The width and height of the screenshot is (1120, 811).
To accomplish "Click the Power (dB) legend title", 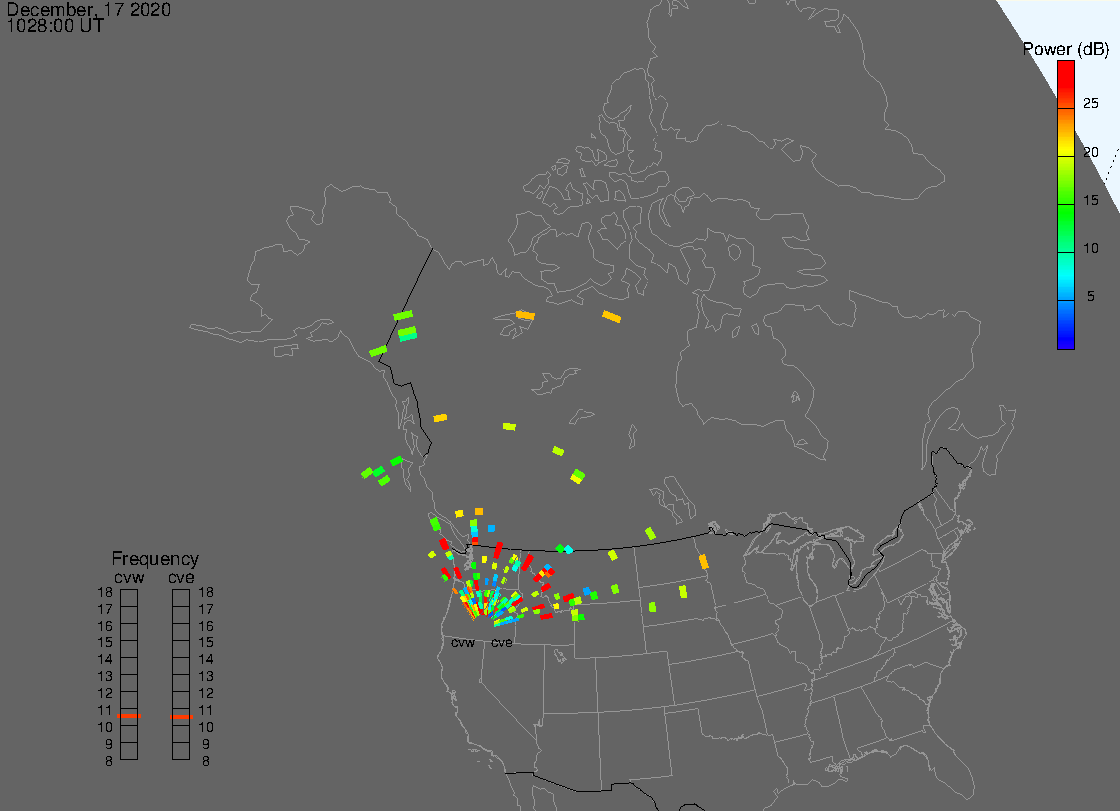I will (x=1066, y=49).
